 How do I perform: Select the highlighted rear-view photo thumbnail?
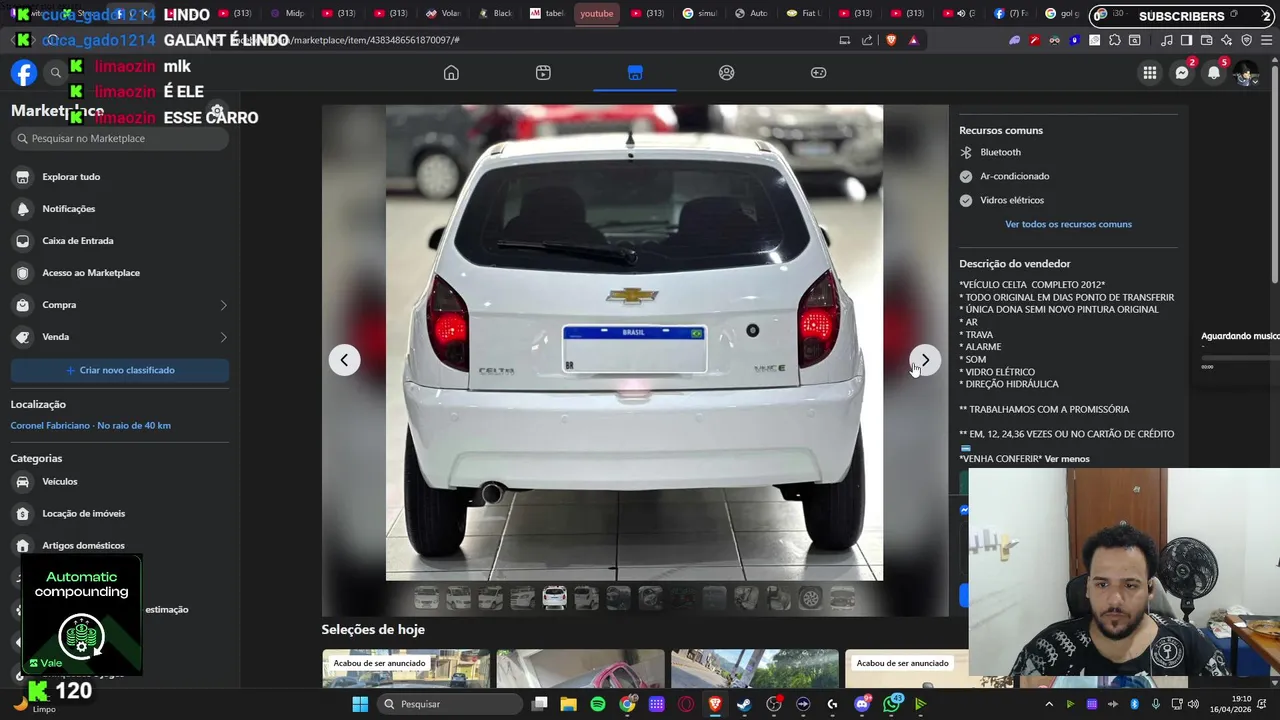pyautogui.click(x=554, y=598)
